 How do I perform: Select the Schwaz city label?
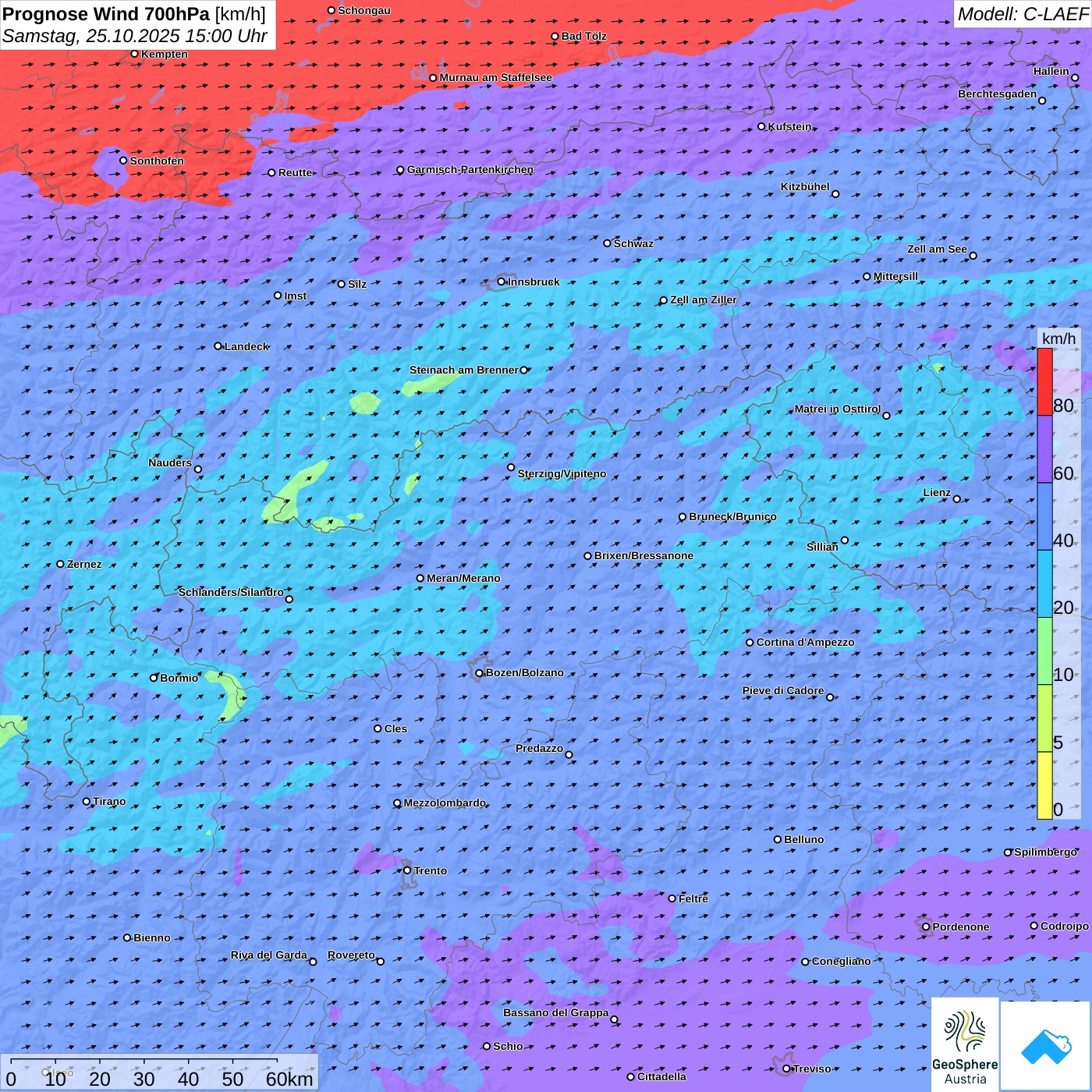point(634,243)
